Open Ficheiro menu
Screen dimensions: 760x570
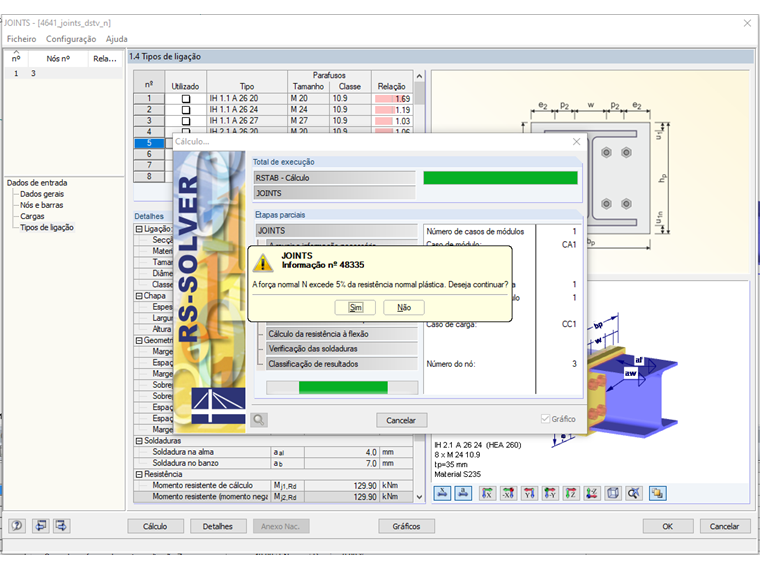[x=21, y=39]
